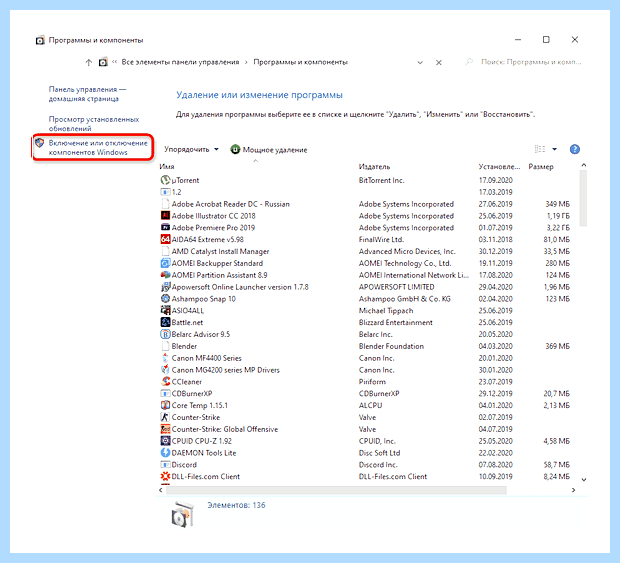620x563 pixels.
Task: Go up one level with the arrow
Action: coord(89,62)
